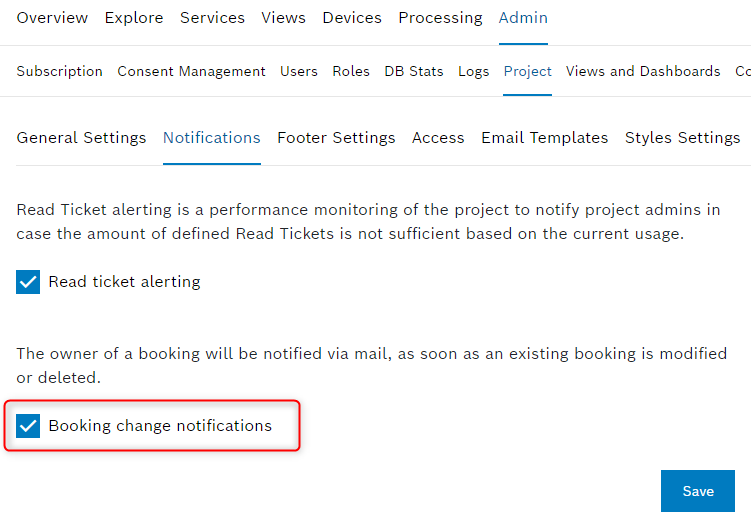Open the Footer Settings tab
The image size is (751, 522).
(x=336, y=138)
